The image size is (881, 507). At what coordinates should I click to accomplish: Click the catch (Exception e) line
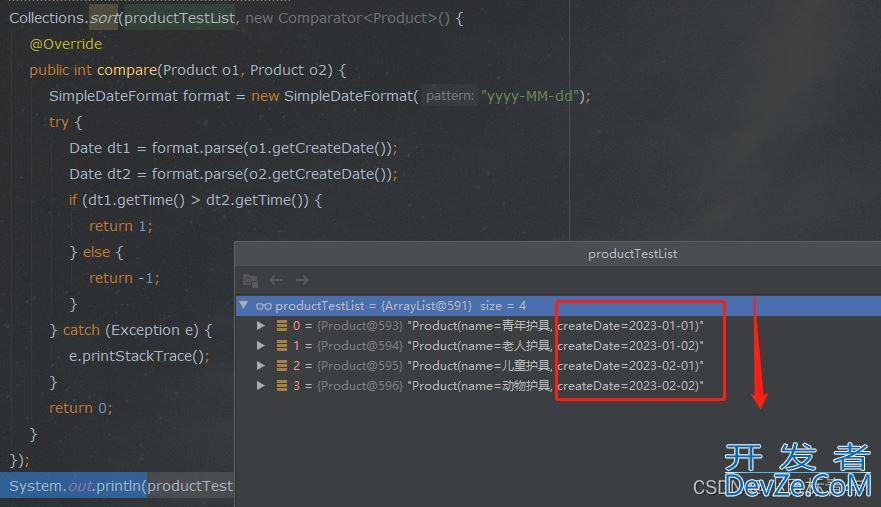[x=131, y=330]
